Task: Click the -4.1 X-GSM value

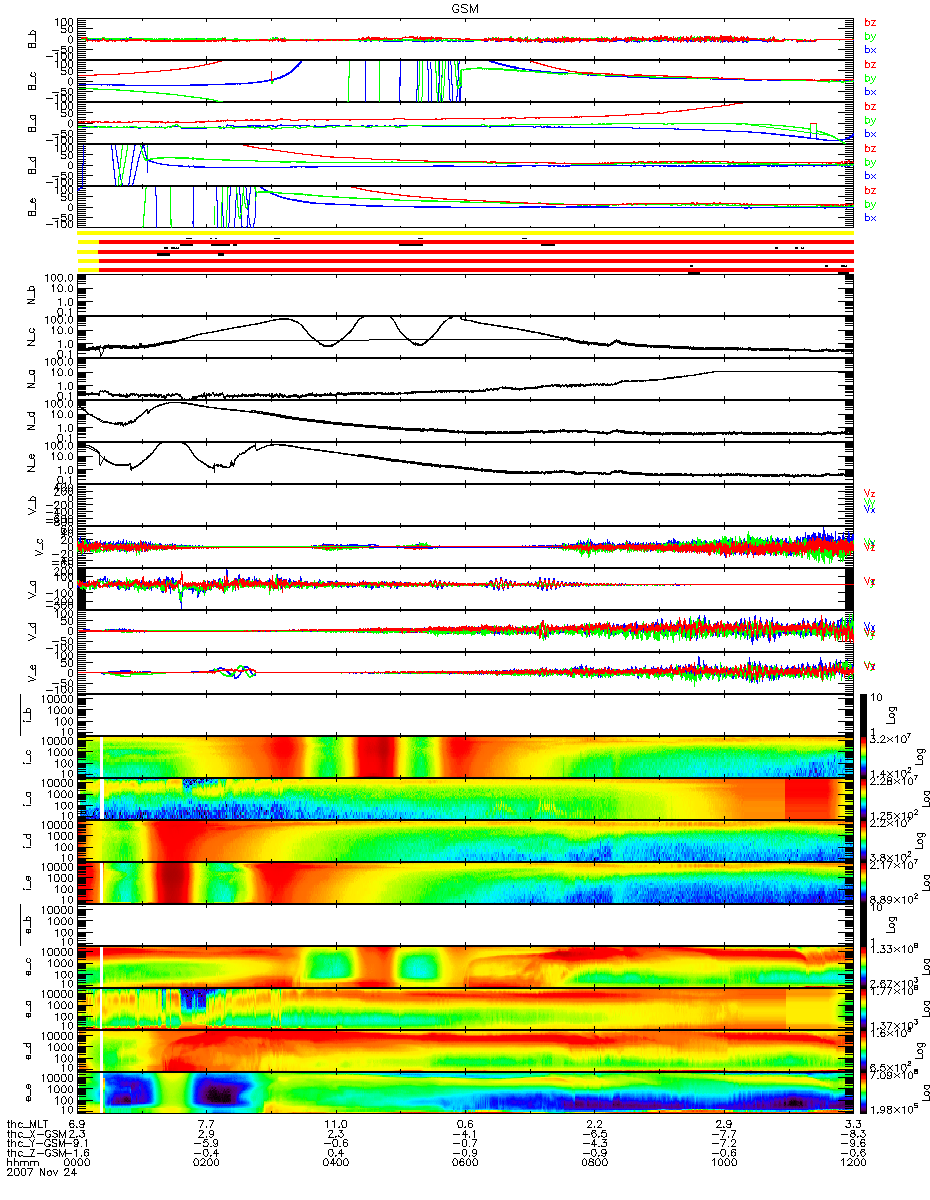Action: [x=464, y=1135]
